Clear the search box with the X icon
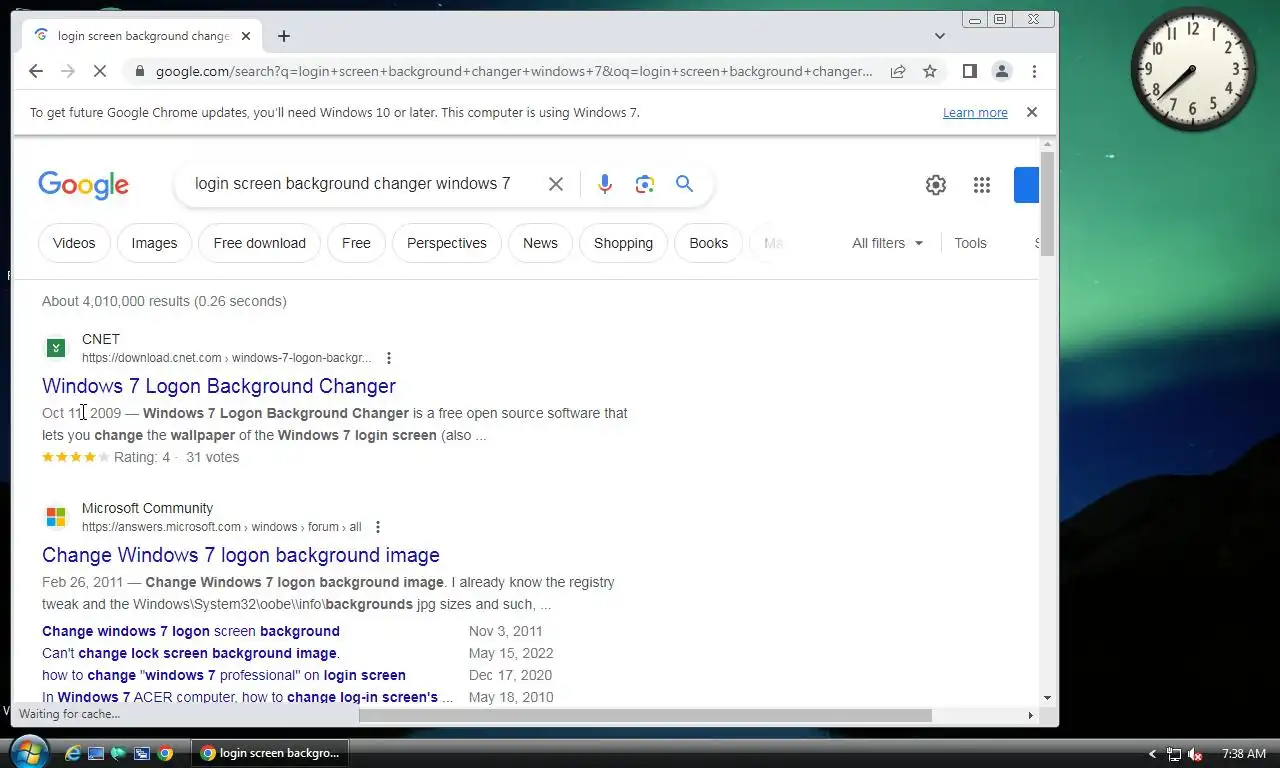The image size is (1280, 768). (x=556, y=184)
